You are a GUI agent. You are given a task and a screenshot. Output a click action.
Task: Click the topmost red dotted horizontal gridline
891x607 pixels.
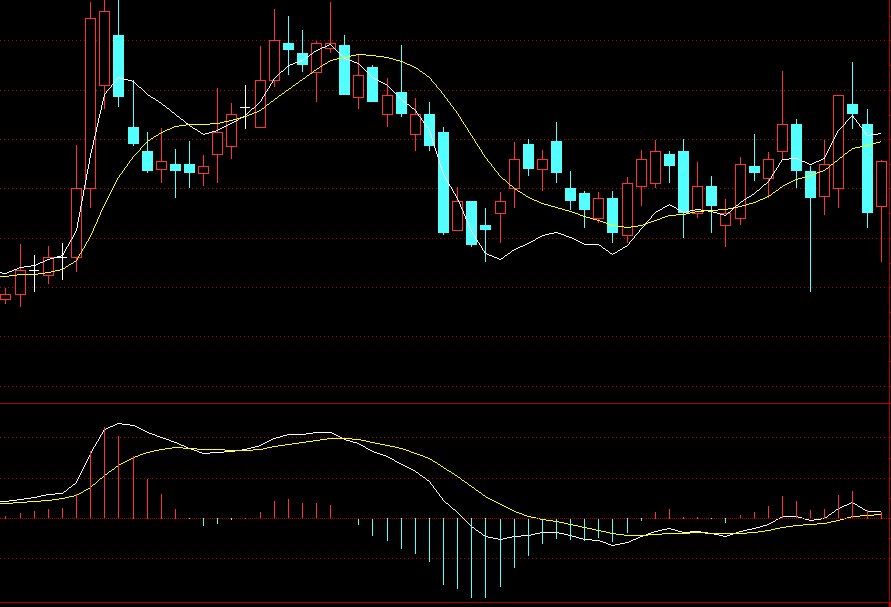coord(445,41)
